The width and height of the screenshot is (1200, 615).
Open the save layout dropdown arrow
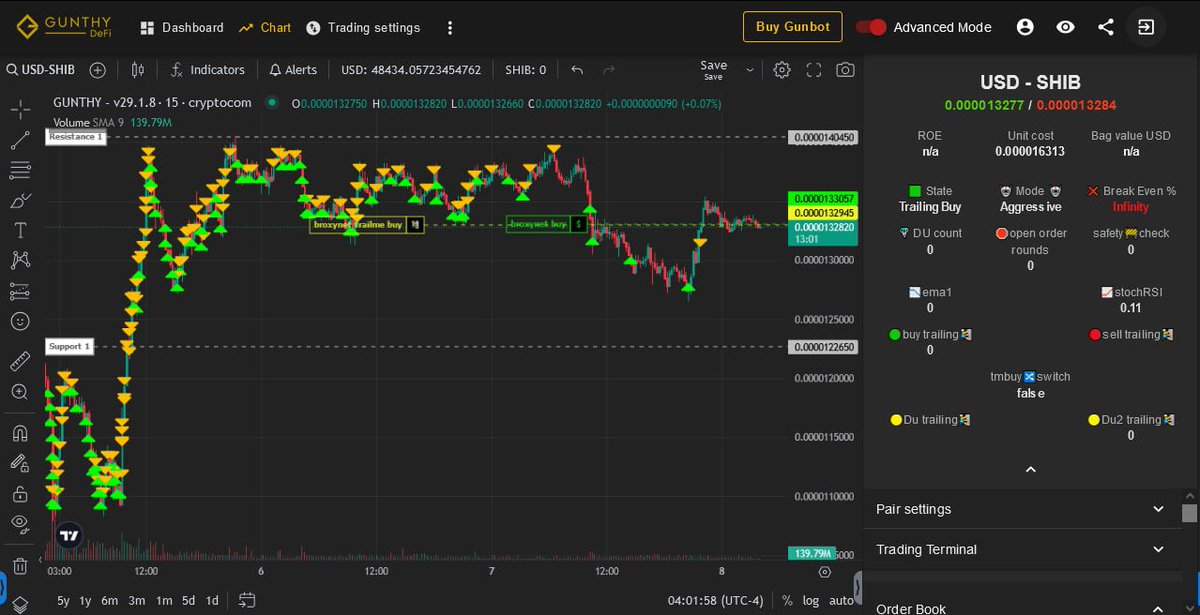750,70
